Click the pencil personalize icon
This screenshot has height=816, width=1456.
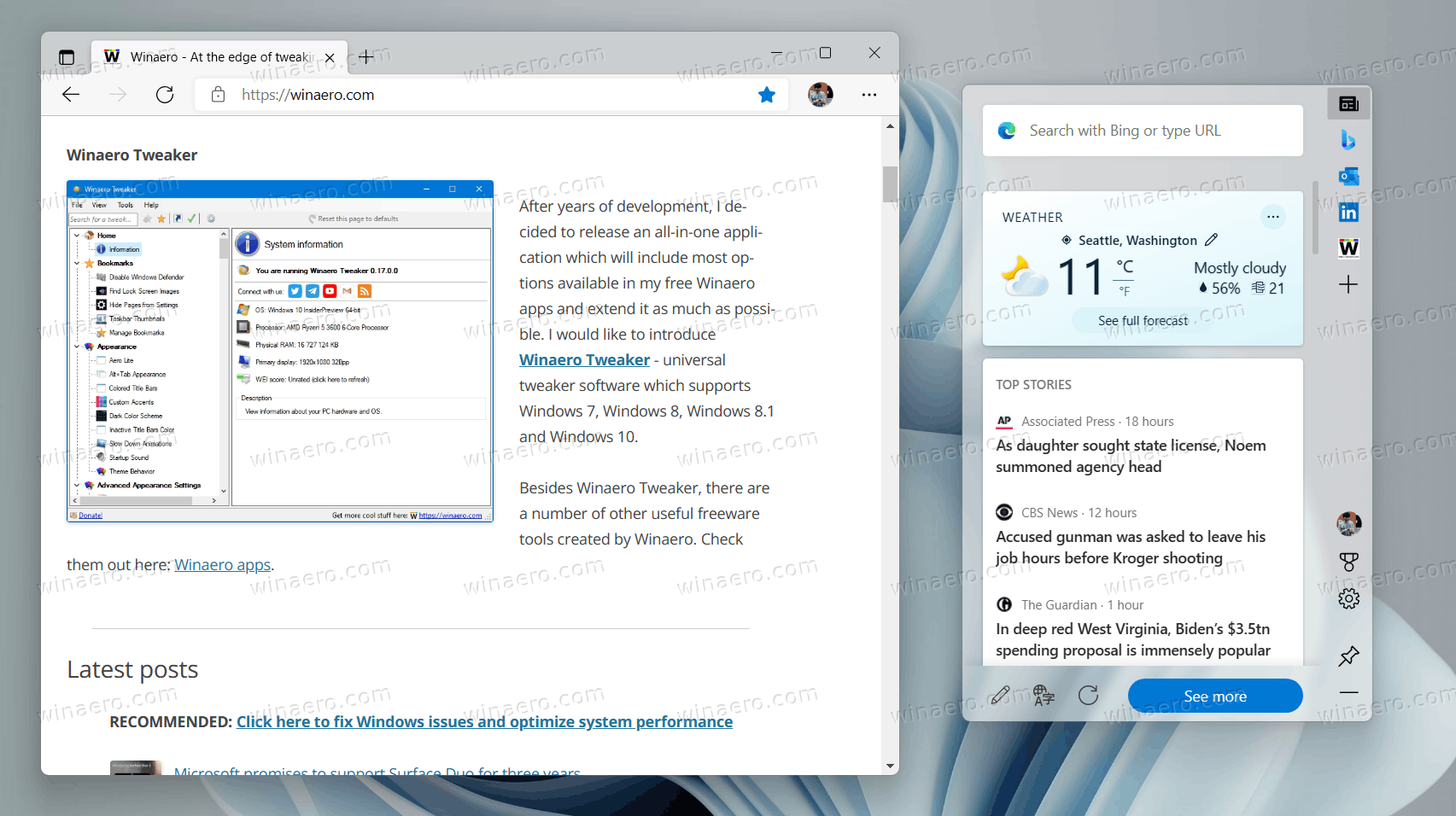pyautogui.click(x=1001, y=696)
